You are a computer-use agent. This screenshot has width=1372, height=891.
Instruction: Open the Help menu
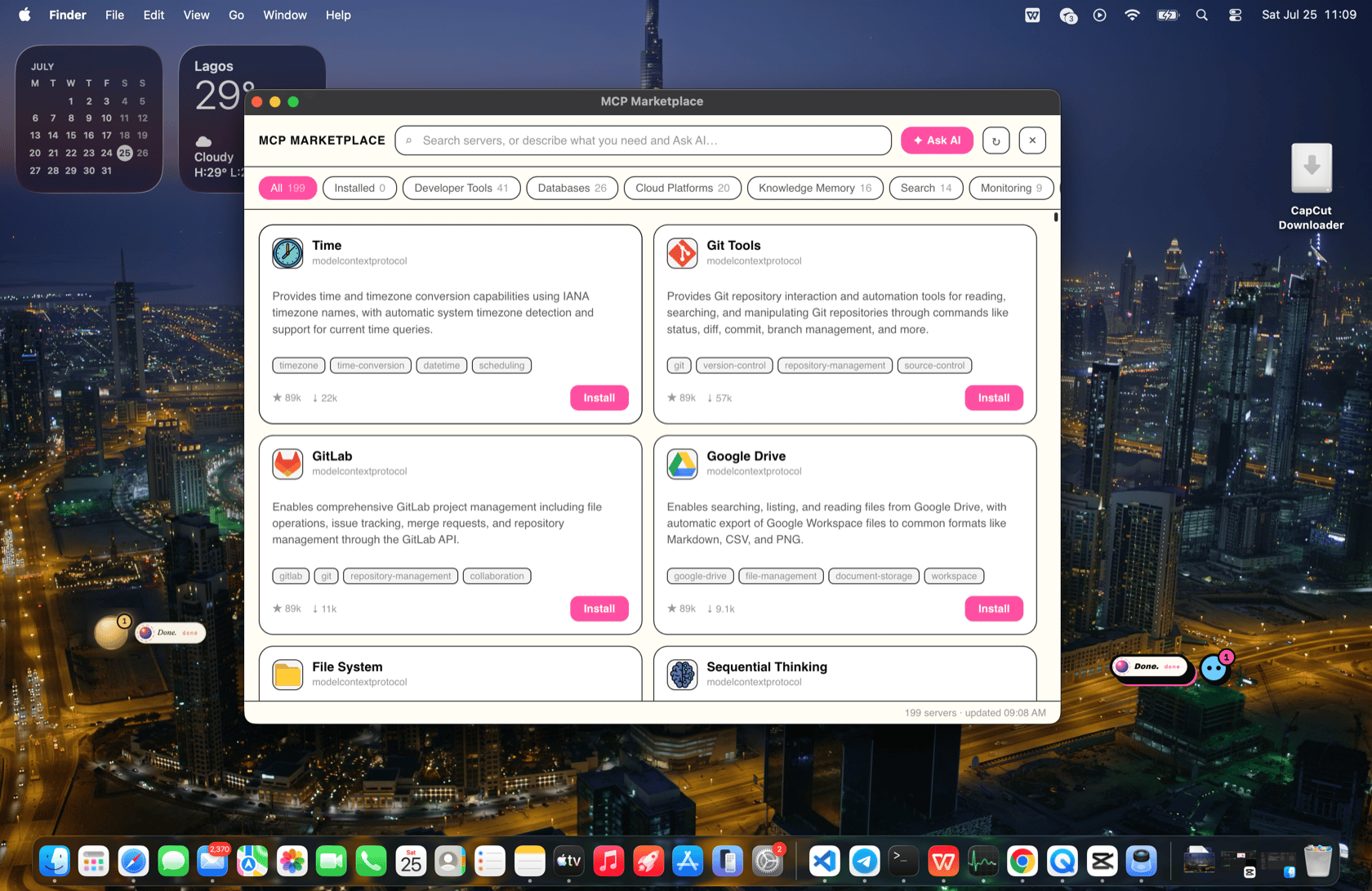(x=338, y=15)
